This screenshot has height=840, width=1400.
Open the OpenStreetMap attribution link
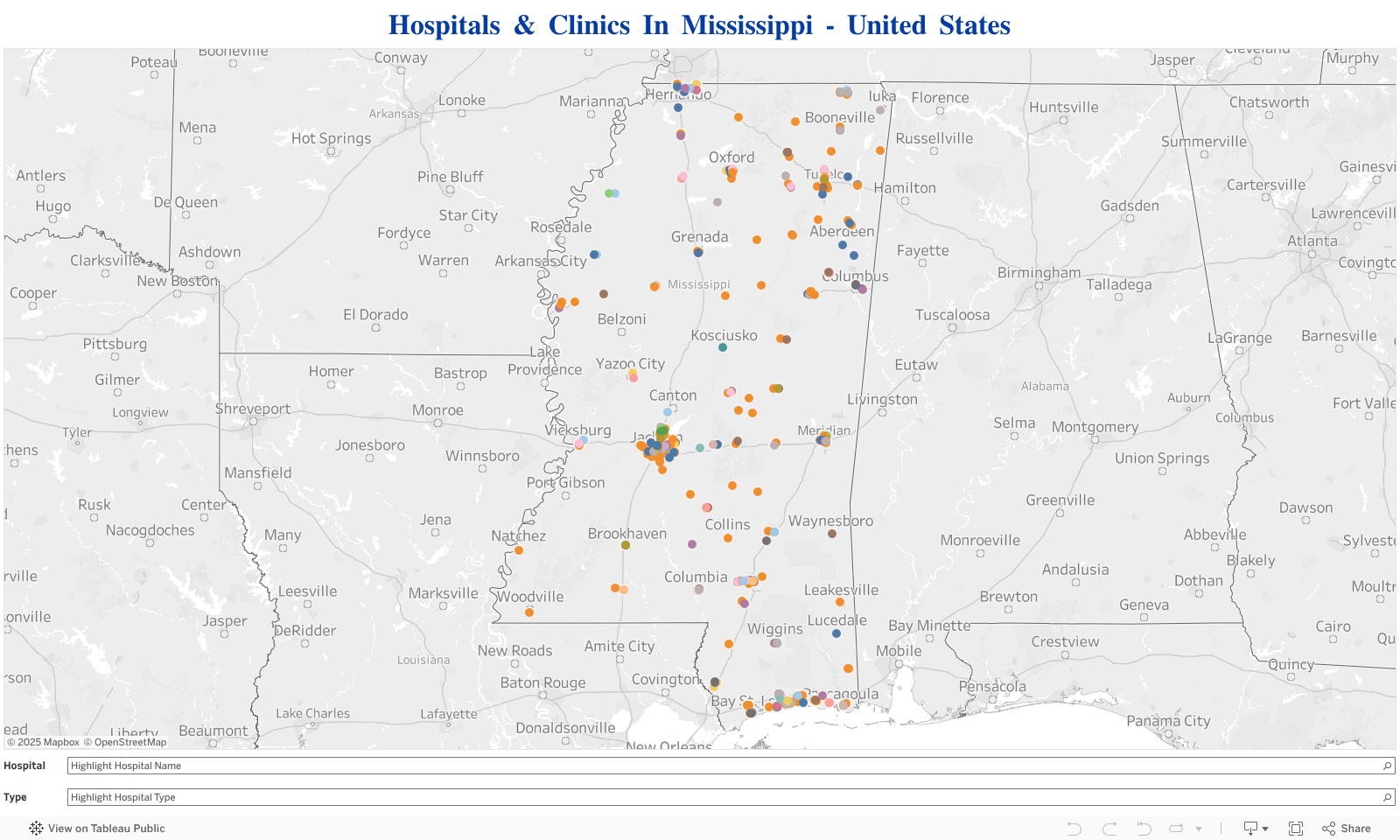pos(125,742)
